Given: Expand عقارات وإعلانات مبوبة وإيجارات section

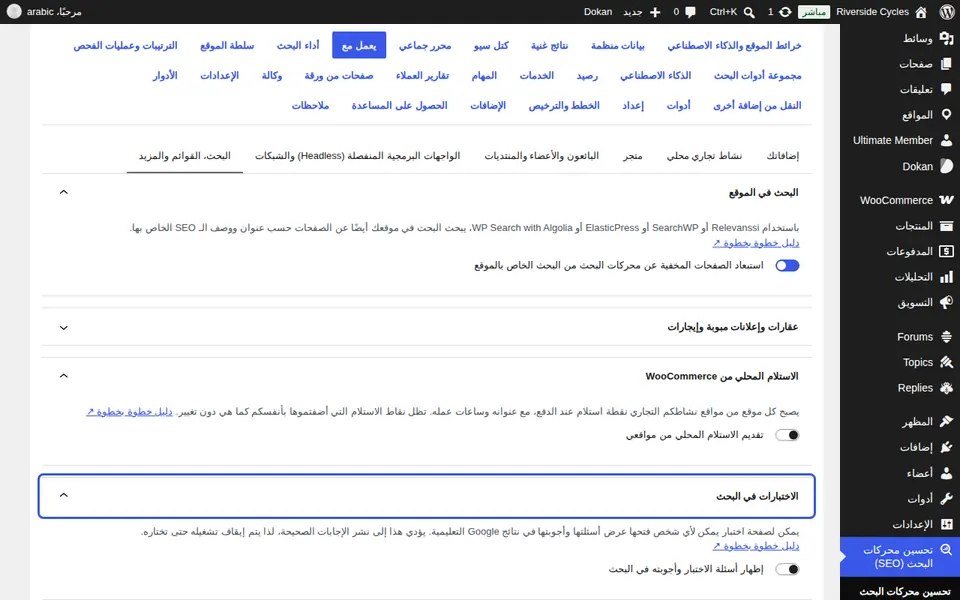Looking at the screenshot, I should click(x=64, y=328).
